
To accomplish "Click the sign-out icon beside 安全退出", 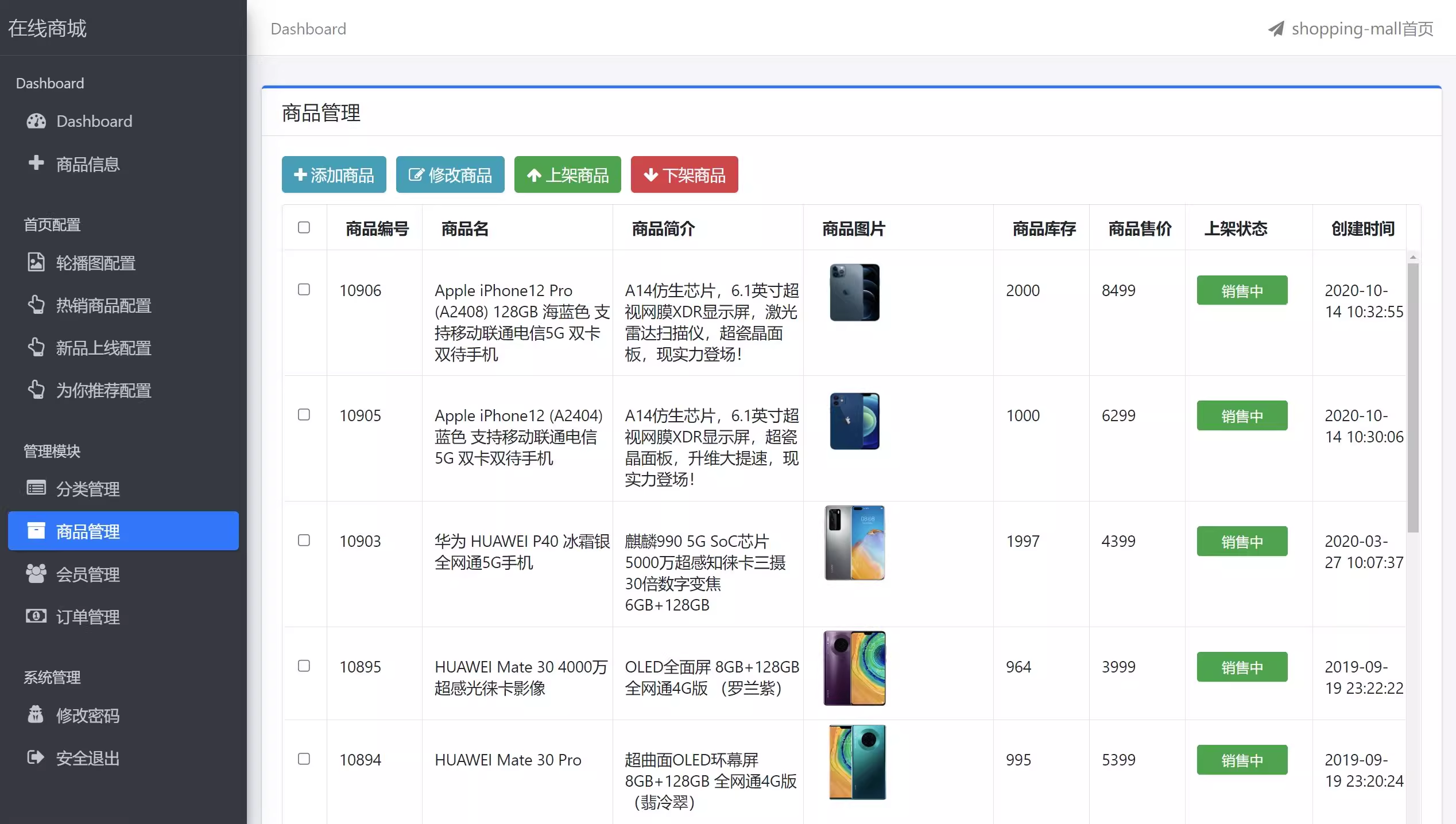I will click(36, 757).
